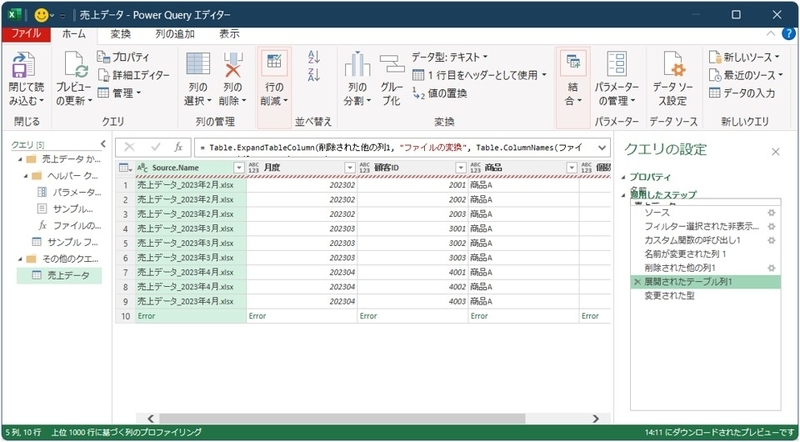Click the Split Column (列の分割) icon

coord(357,65)
